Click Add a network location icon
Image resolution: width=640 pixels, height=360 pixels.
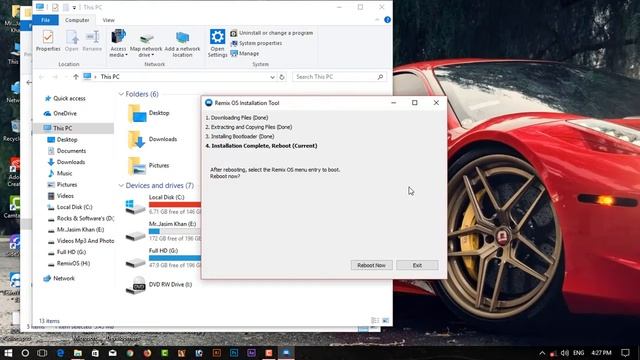[x=182, y=44]
